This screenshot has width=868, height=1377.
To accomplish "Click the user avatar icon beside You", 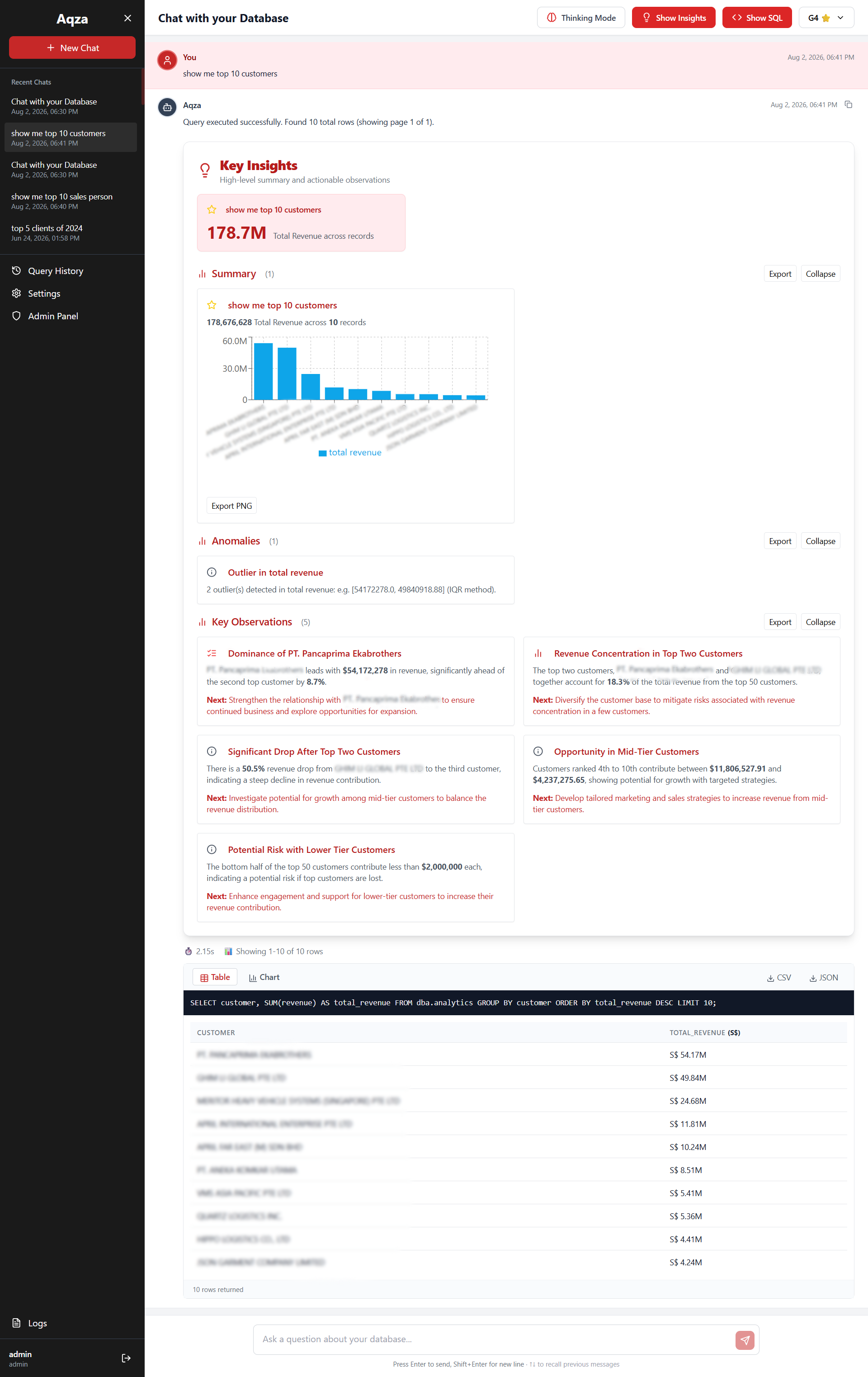I will [x=168, y=60].
